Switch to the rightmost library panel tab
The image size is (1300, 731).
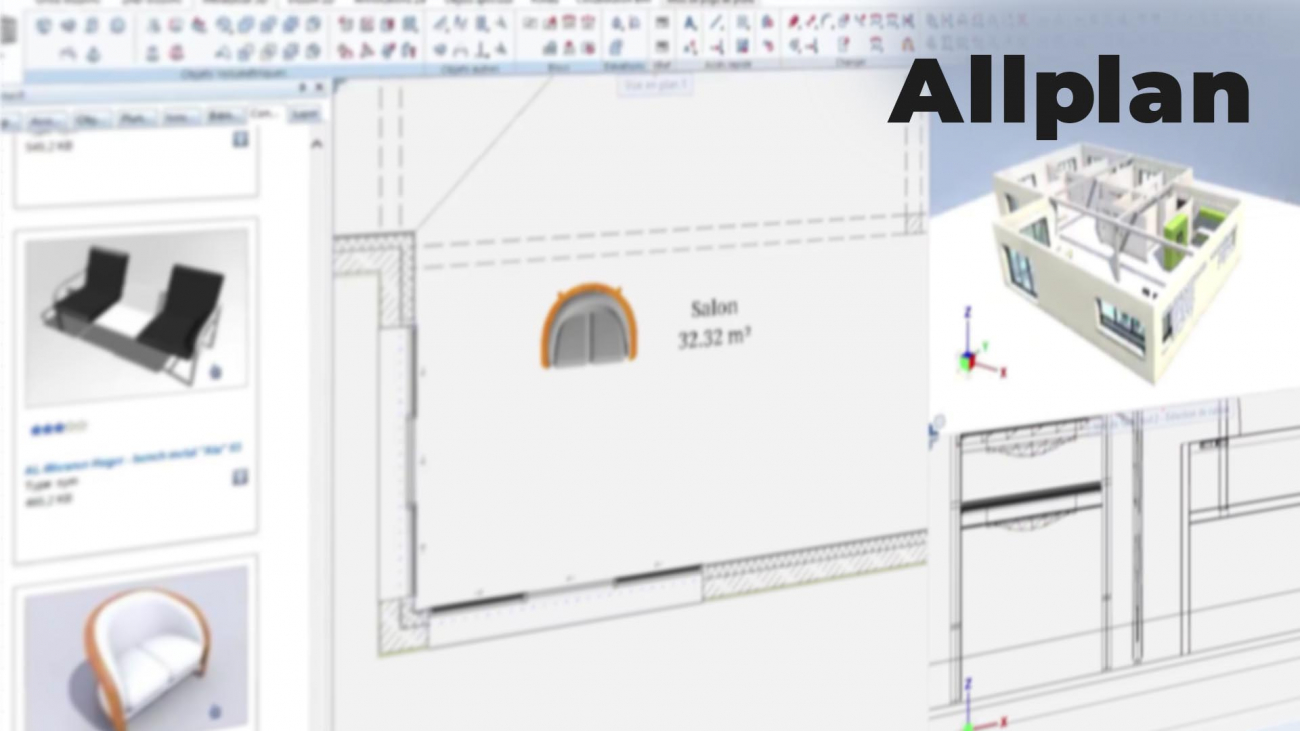[x=304, y=116]
